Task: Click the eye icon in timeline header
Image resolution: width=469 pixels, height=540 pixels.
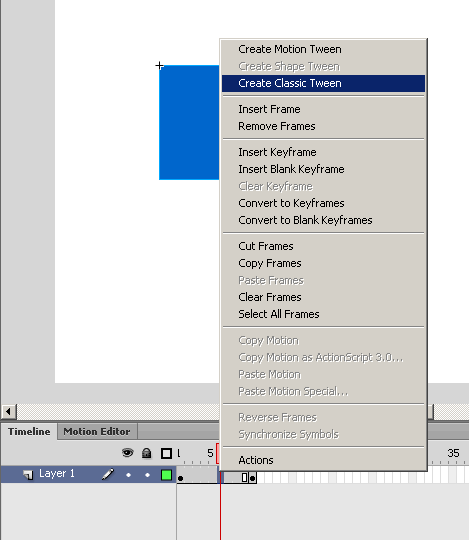Action: click(x=127, y=453)
